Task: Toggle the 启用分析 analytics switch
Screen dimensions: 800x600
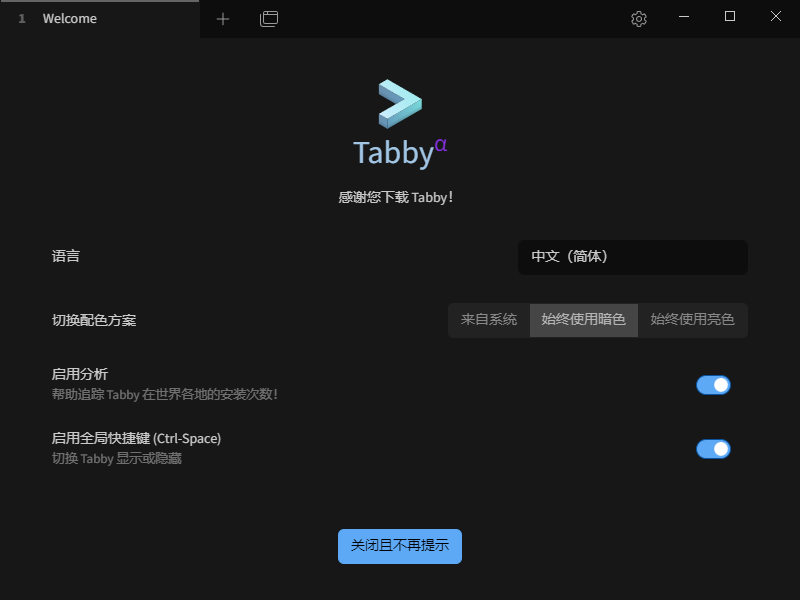Action: [x=713, y=385]
